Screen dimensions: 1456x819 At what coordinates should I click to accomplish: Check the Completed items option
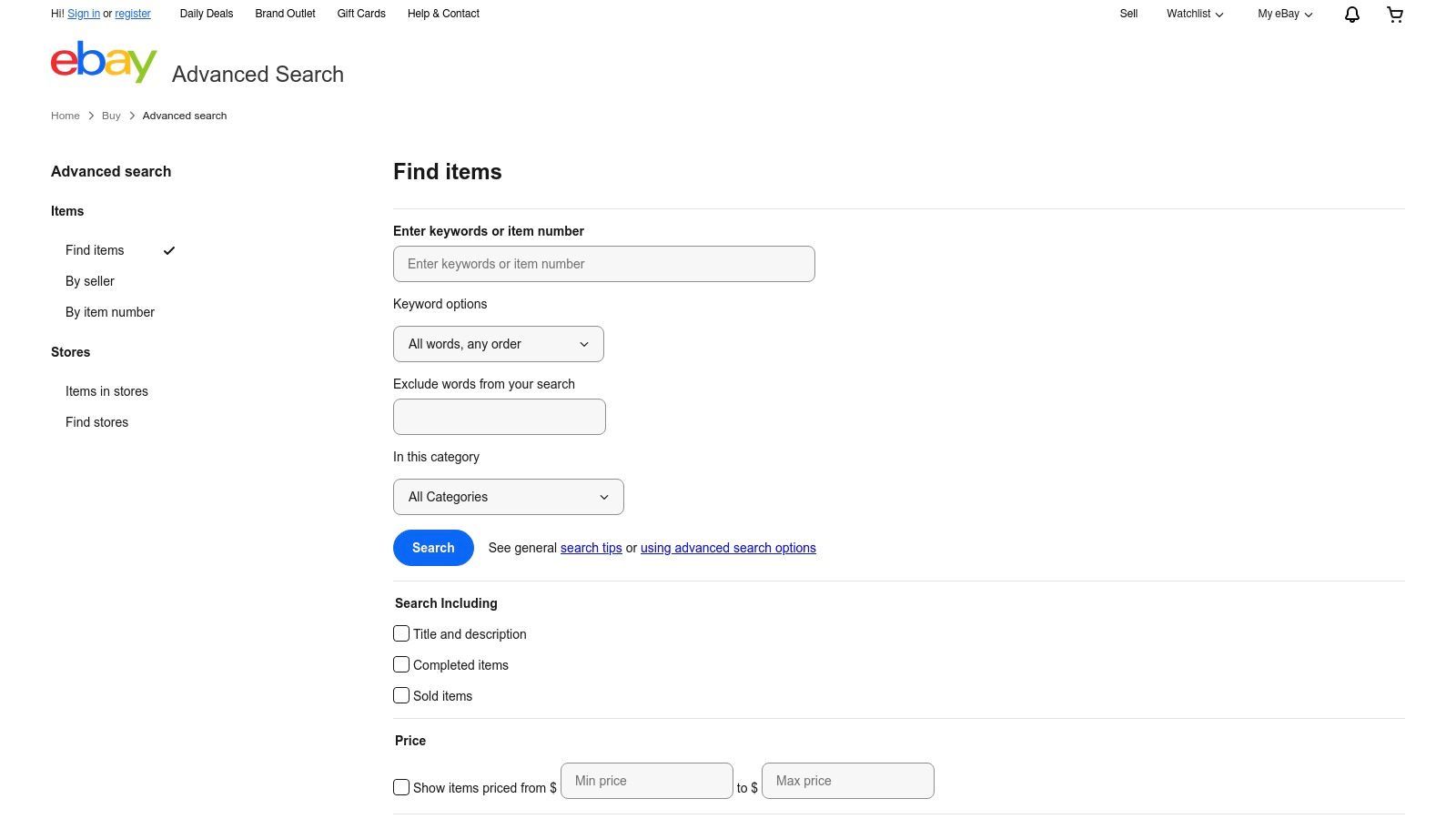point(401,664)
